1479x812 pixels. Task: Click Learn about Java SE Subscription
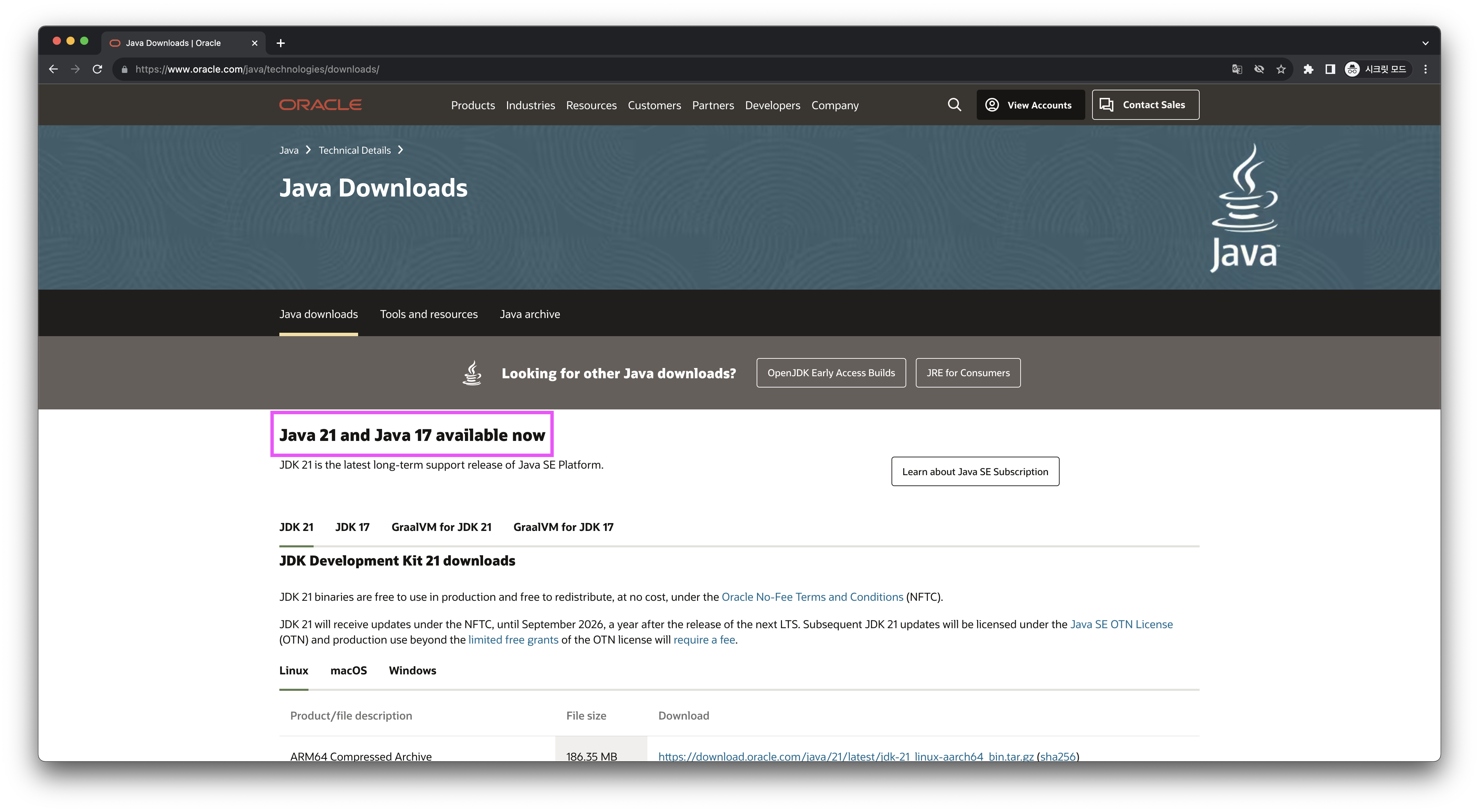(975, 471)
